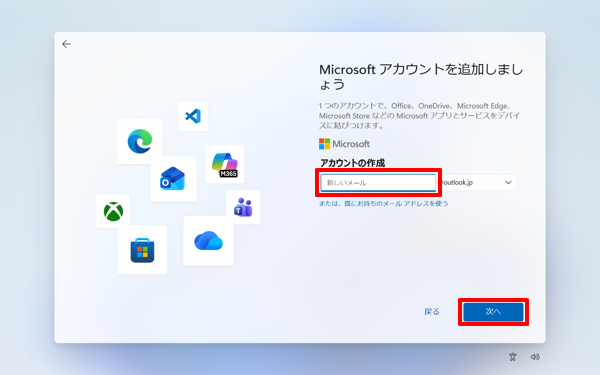
Task: Focus the new email input field
Action: tap(378, 183)
